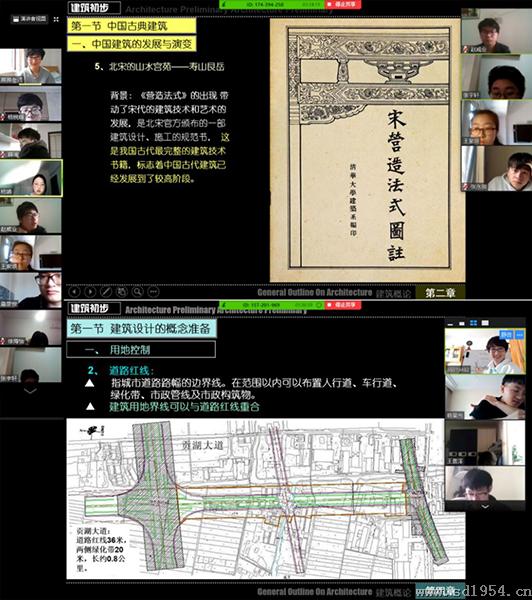This screenshot has width=532, height=600.
Task: Select the woman with glasses on upper right strip
Action: click(496, 123)
